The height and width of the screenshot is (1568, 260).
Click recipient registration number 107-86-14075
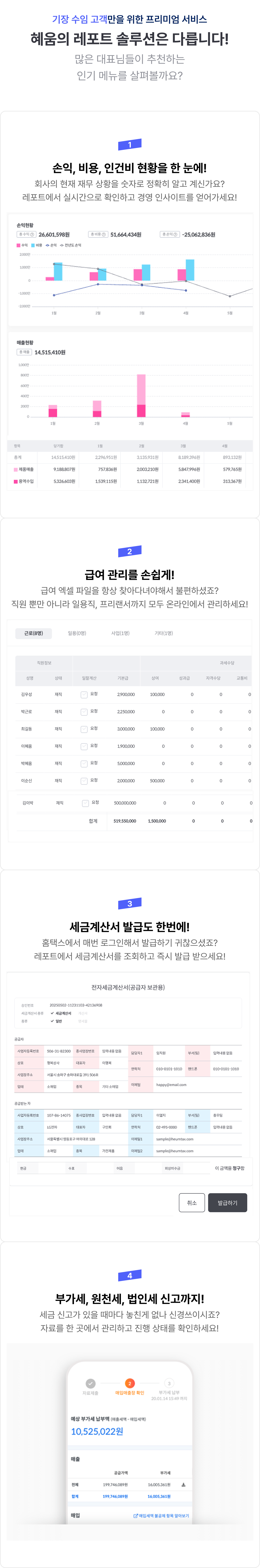[x=59, y=1116]
